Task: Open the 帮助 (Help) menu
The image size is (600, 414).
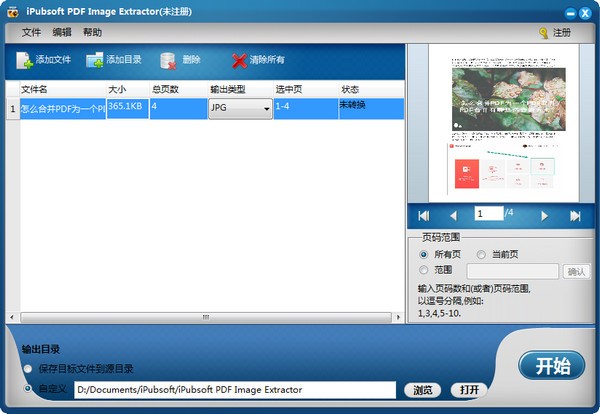Action: (93, 33)
